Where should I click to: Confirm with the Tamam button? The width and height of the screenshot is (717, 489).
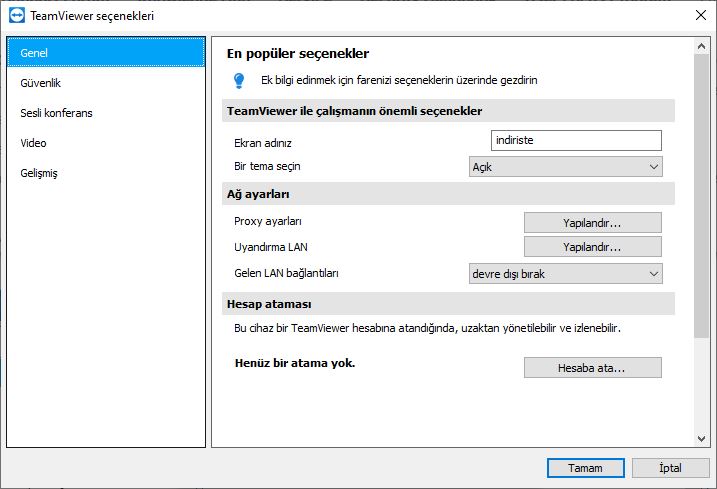(586, 468)
